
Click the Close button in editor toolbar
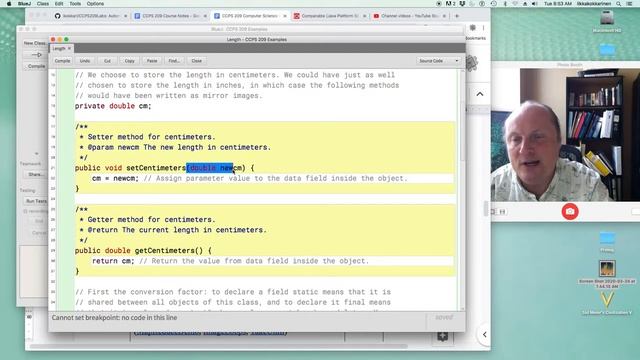196,61
